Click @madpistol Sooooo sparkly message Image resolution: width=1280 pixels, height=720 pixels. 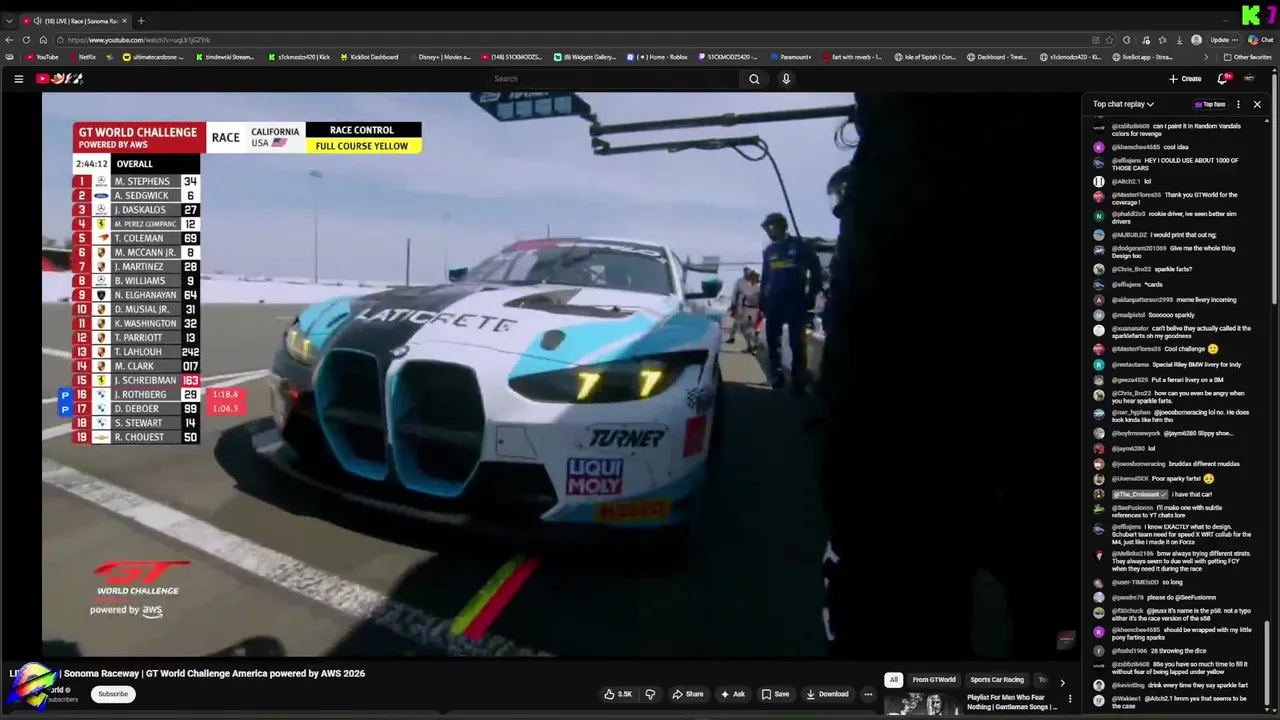click(1154, 314)
